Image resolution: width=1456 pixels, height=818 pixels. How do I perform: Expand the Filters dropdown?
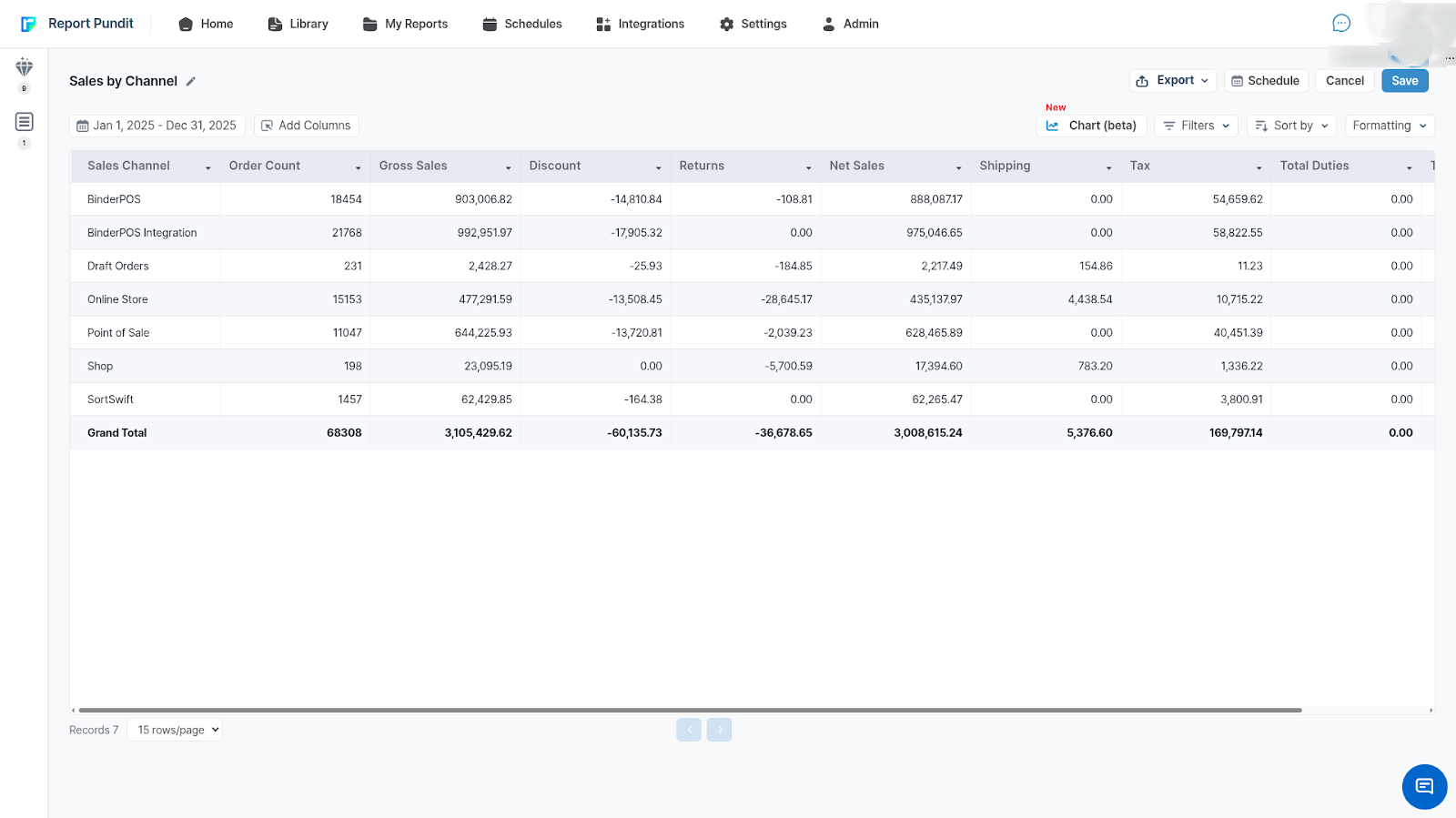[x=1196, y=126]
